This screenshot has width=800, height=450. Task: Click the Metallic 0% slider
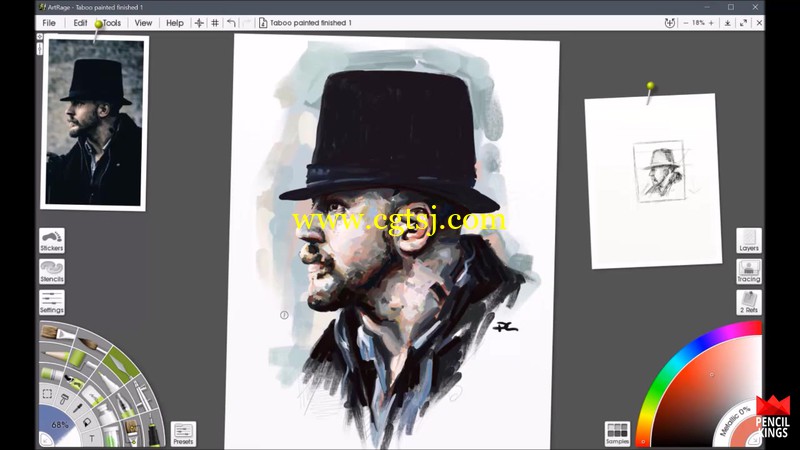coord(735,422)
